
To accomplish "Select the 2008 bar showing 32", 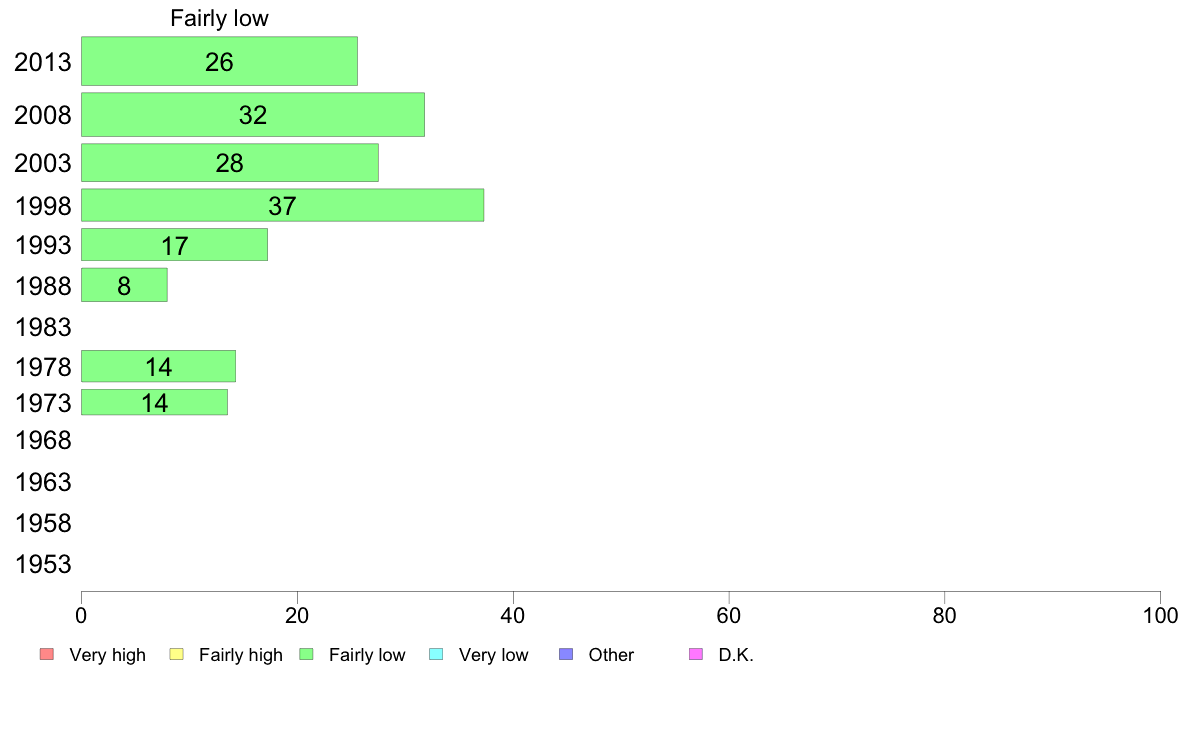I will (x=253, y=114).
